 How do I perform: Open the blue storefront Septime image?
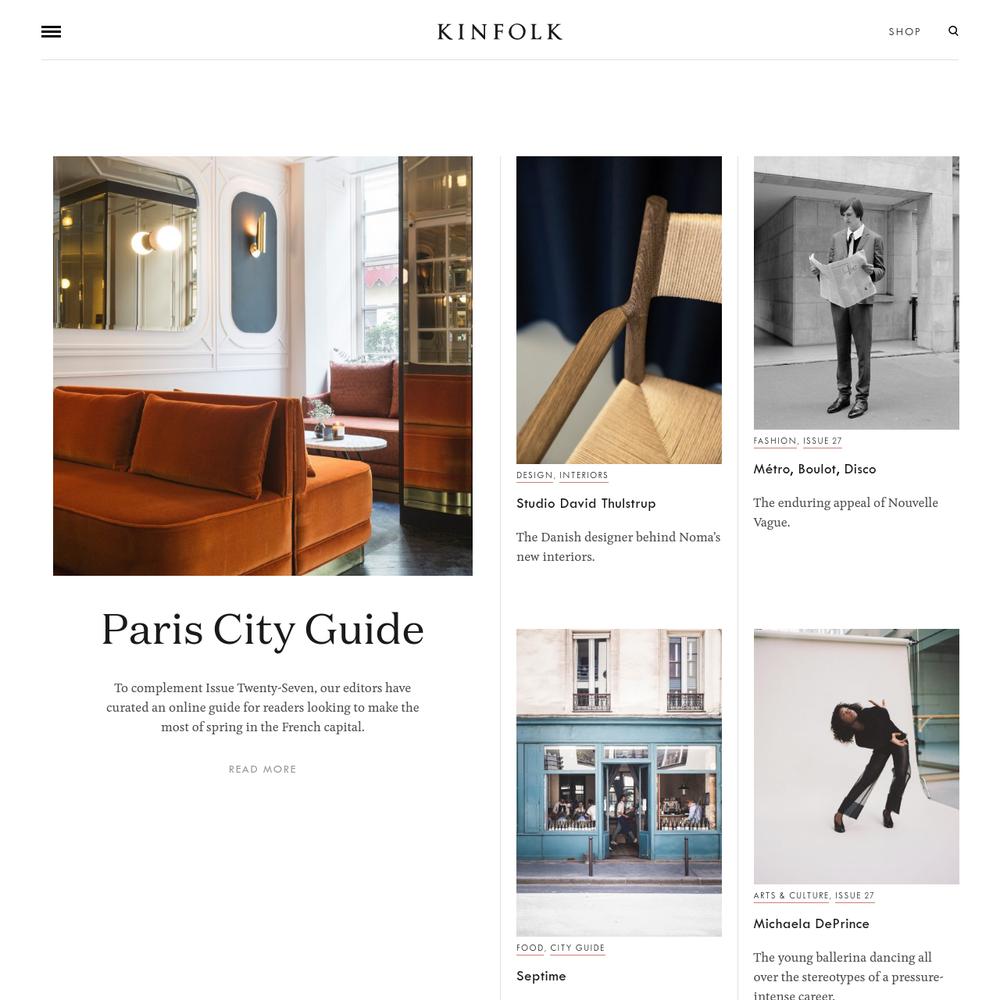619,783
